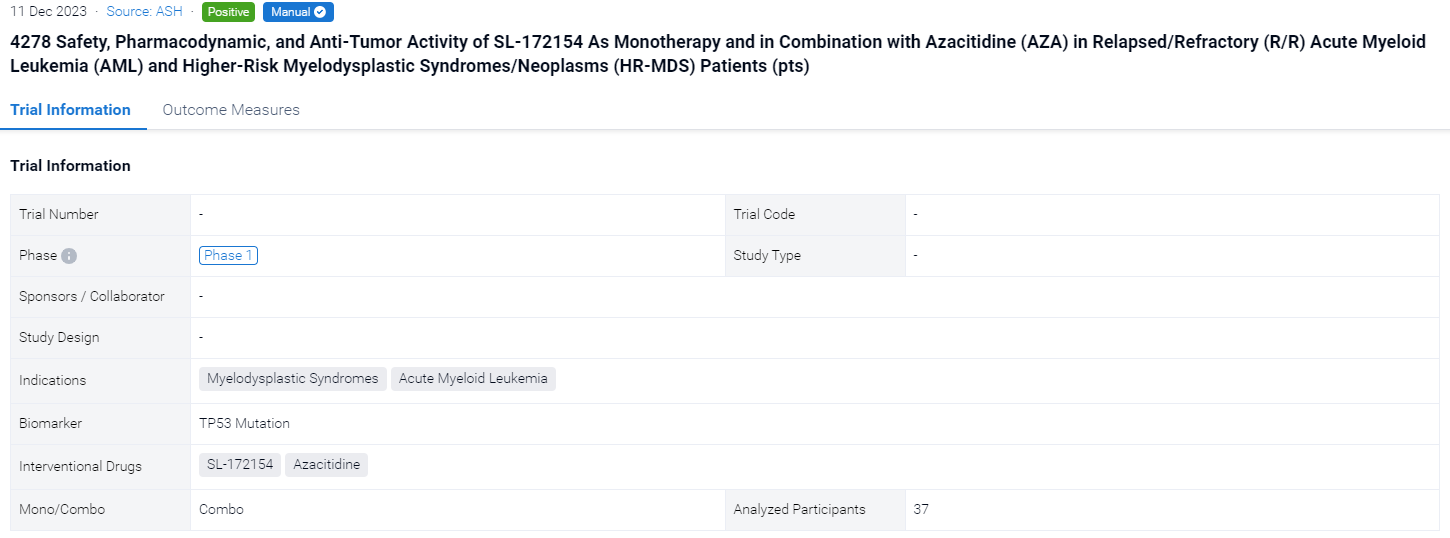The height and width of the screenshot is (538, 1450).
Task: Click the Combo value in Mono/Combo row
Action: pos(221,509)
